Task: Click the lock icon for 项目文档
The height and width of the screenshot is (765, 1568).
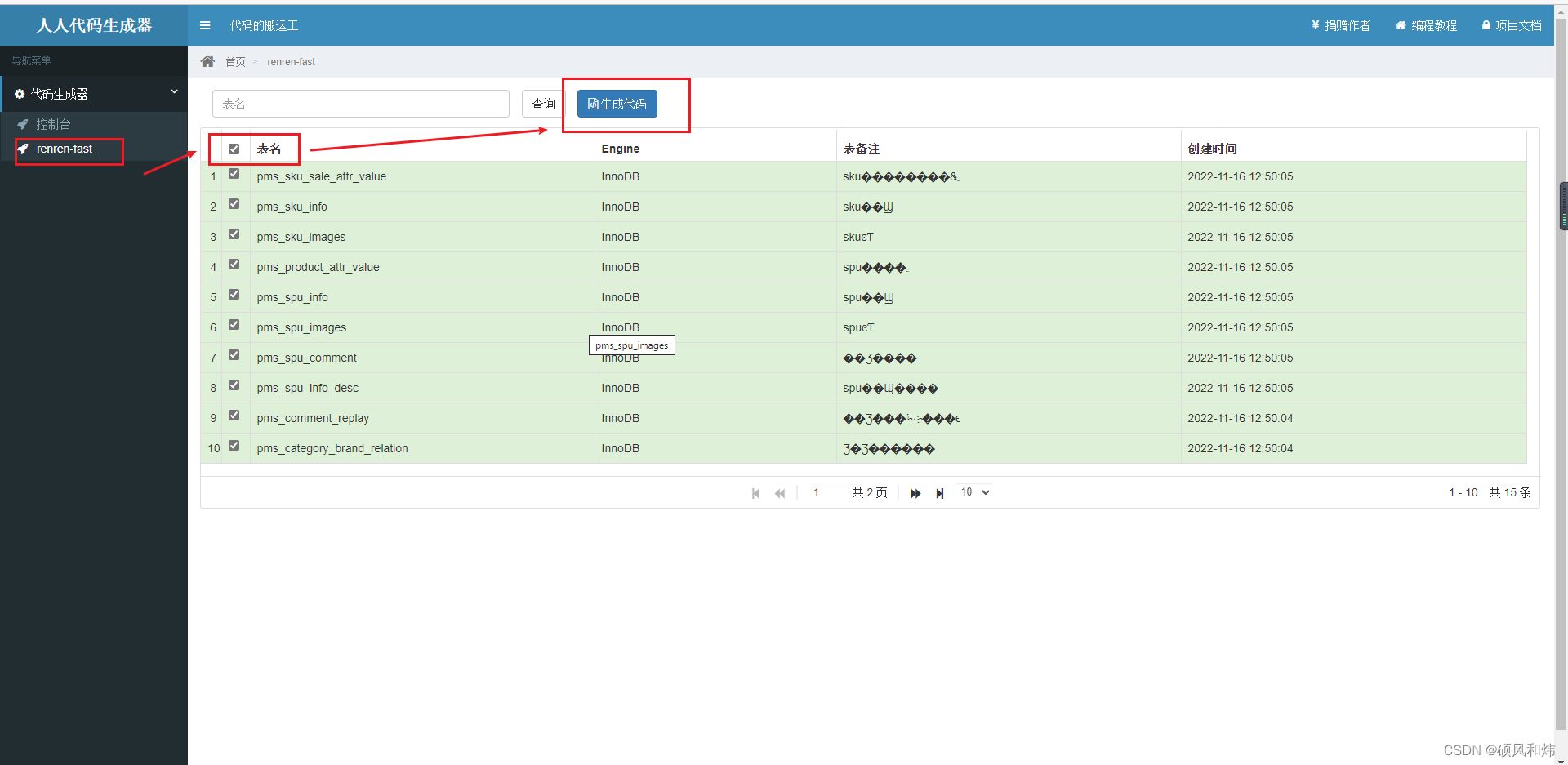Action: point(1486,25)
